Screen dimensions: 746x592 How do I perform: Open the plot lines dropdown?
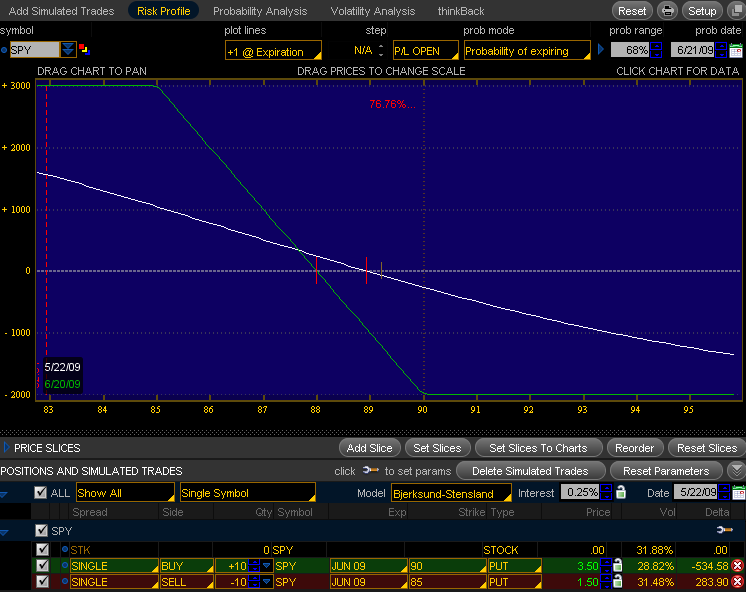coord(273,51)
